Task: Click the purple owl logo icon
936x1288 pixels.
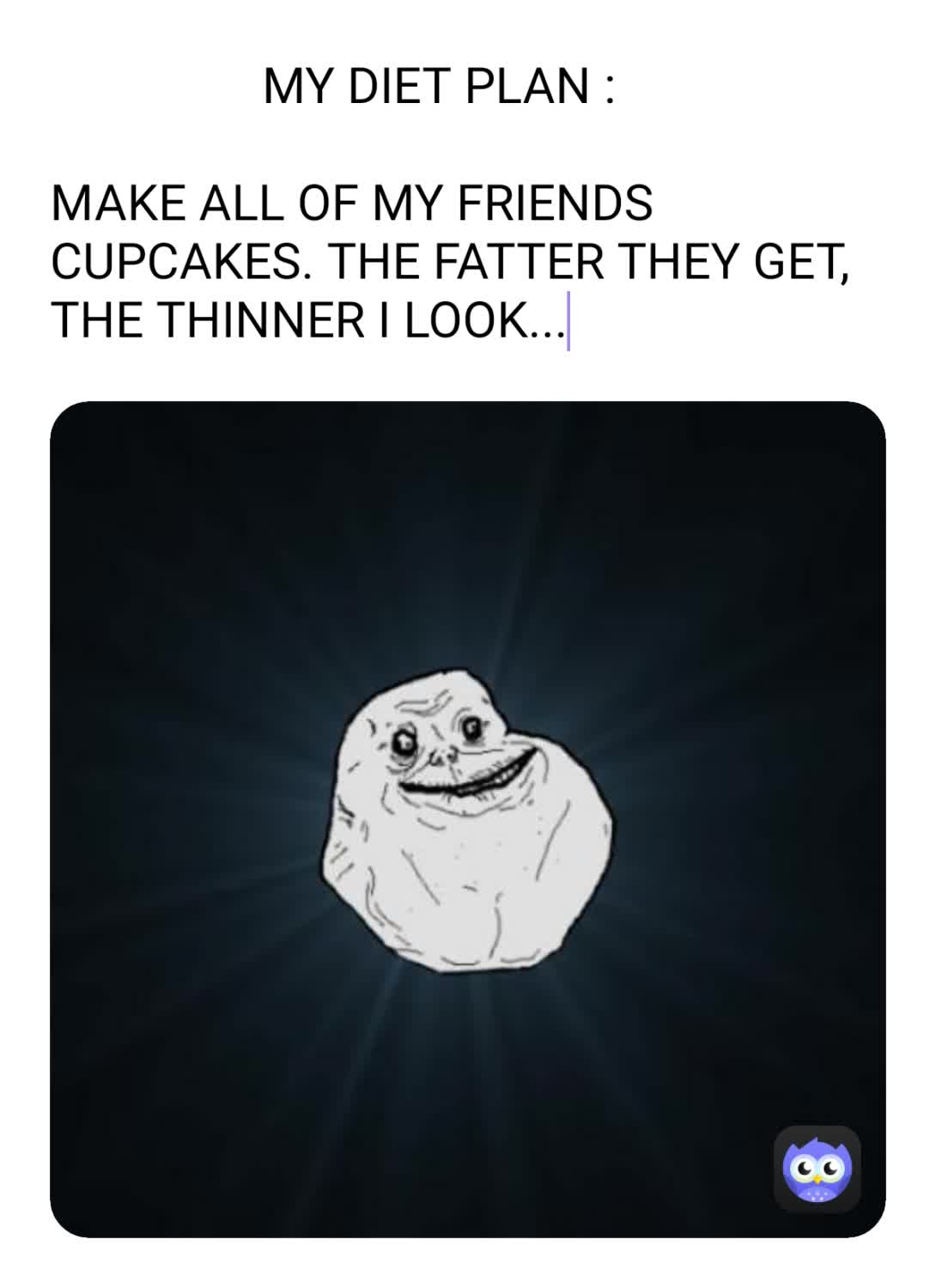Action: tap(817, 1169)
